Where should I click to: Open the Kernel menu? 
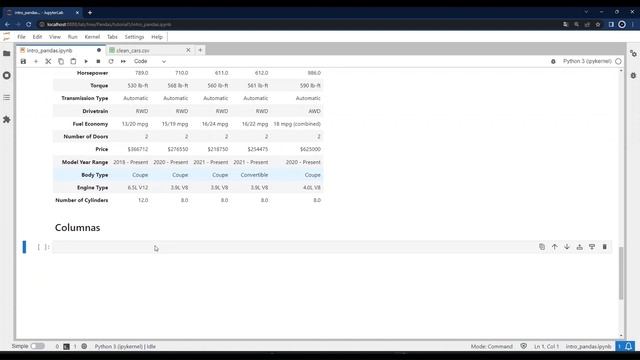[92, 37]
